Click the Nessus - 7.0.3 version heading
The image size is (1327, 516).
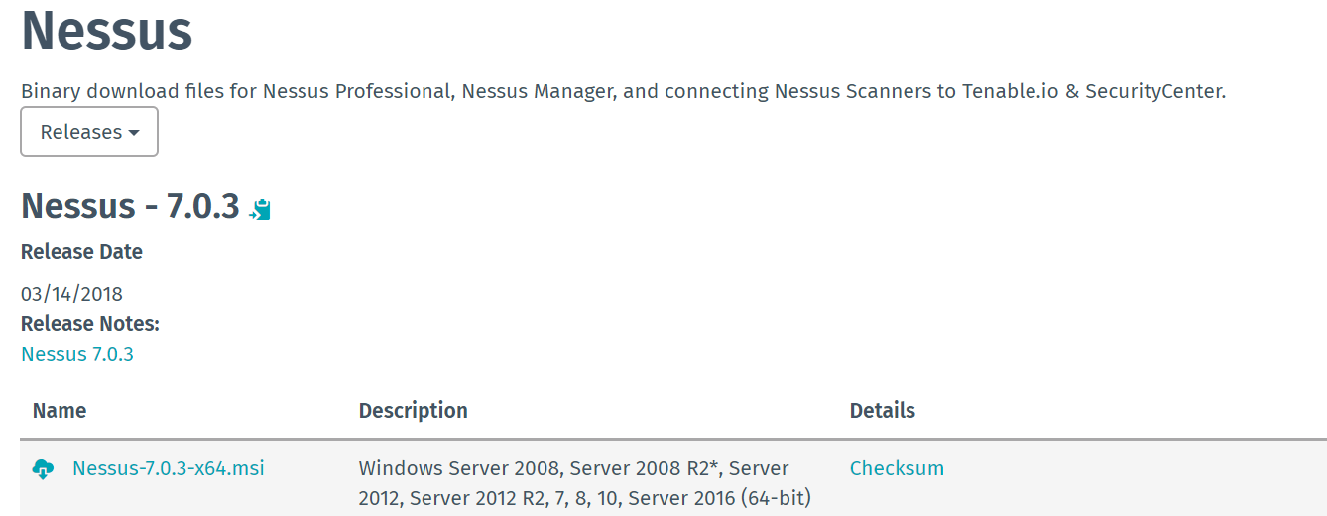point(130,206)
